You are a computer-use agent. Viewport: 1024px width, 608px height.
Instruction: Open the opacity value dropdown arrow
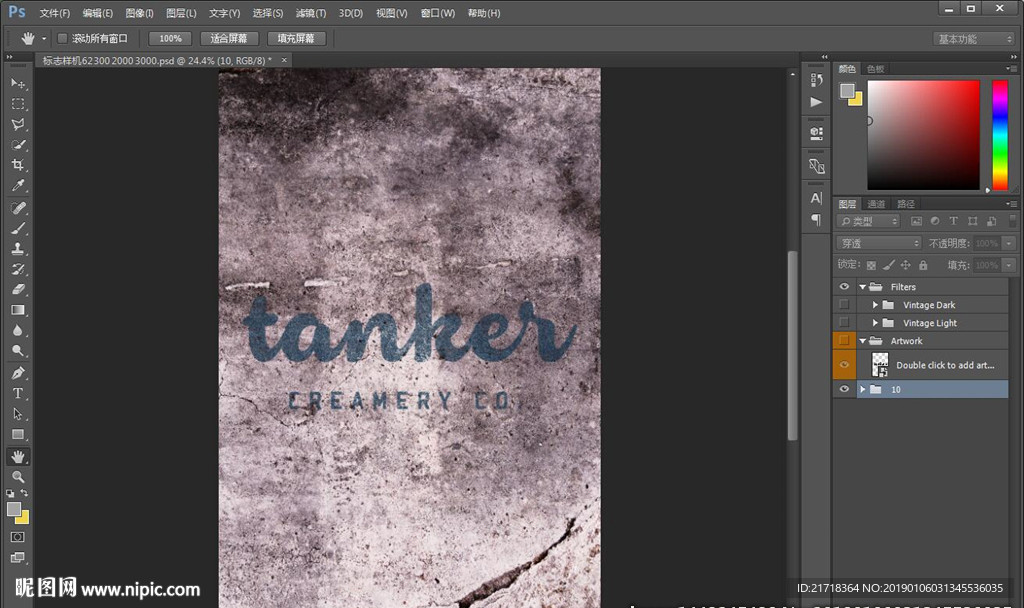1009,243
